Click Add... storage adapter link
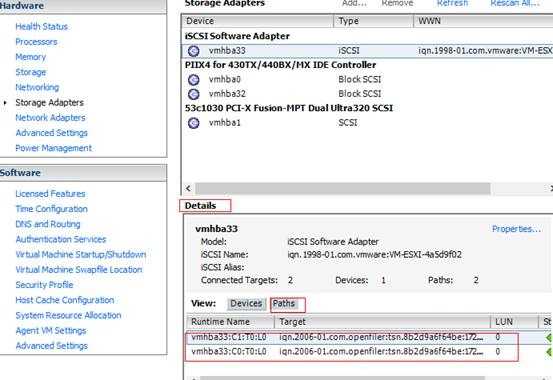 [x=354, y=3]
